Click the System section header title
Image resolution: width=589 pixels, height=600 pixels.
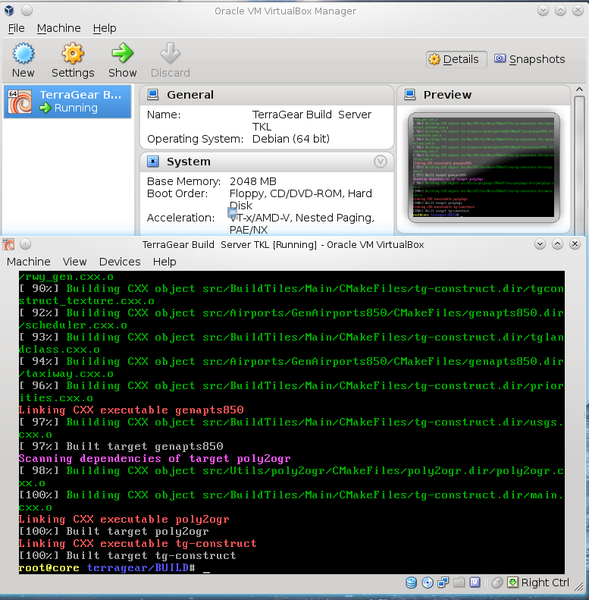(x=188, y=161)
